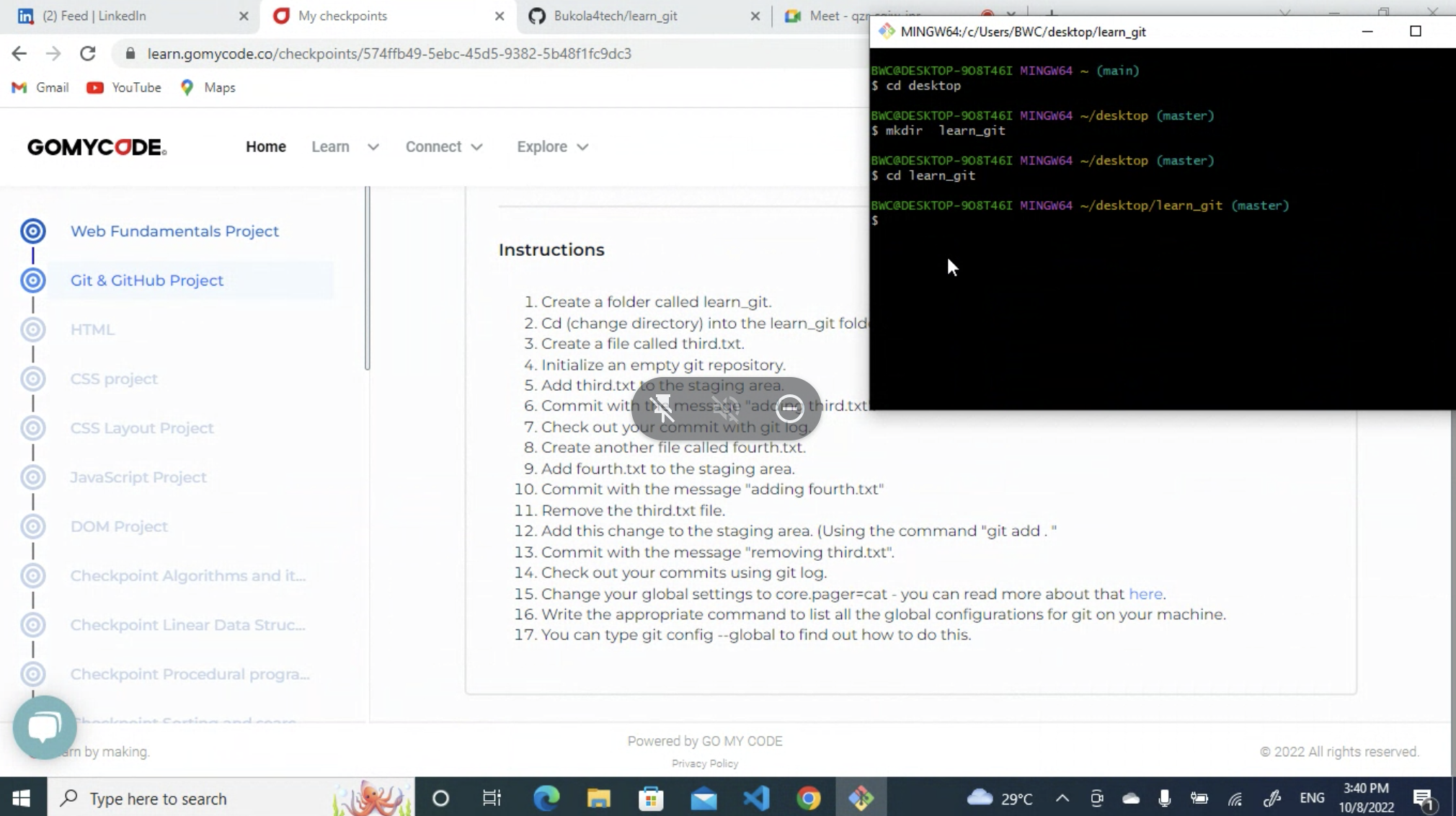Switch to the LinkedIn Feed tab
The height and width of the screenshot is (816, 1456).
click(x=133, y=16)
